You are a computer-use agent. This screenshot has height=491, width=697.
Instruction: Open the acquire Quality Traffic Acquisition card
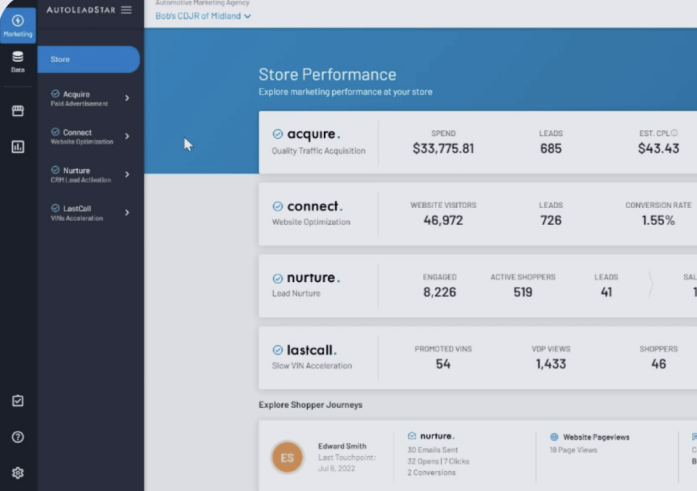(478, 142)
